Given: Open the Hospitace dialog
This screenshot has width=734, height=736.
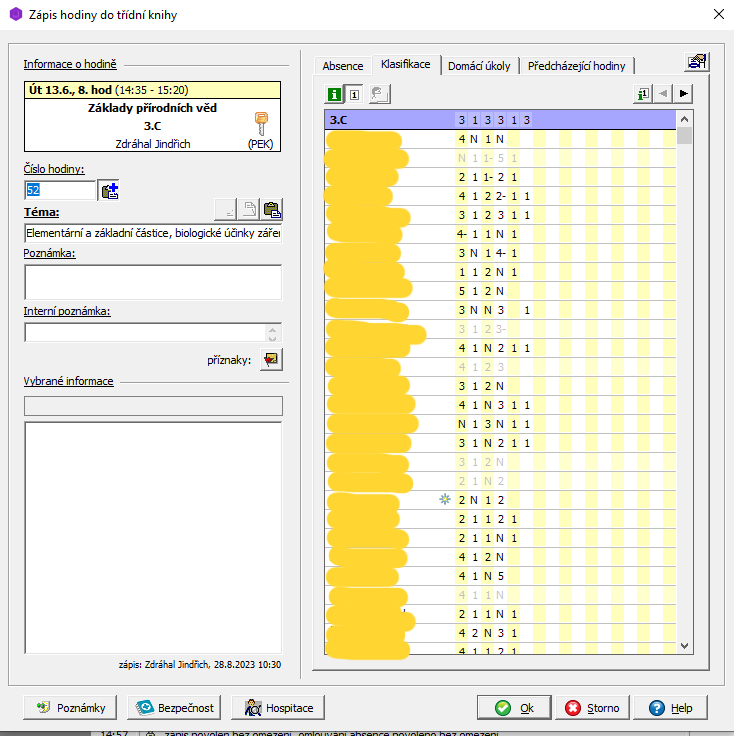Looking at the screenshot, I should 277,708.
